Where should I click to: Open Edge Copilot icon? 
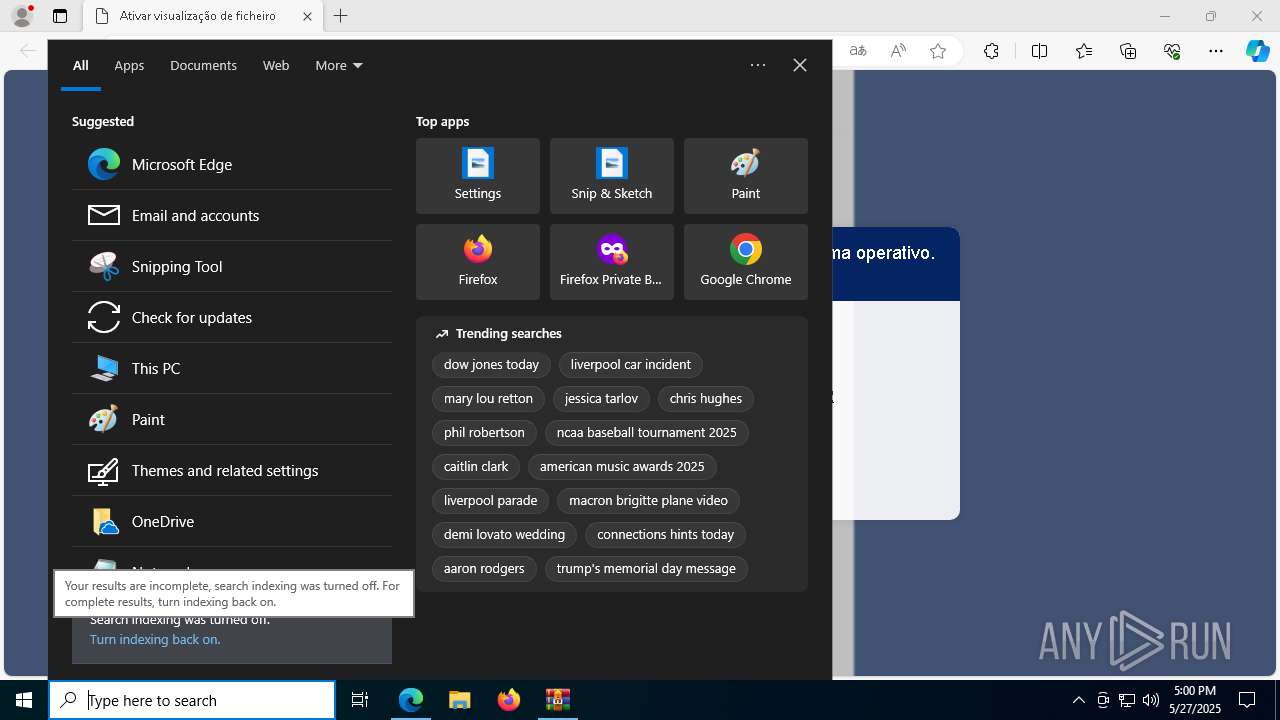pyautogui.click(x=1258, y=51)
